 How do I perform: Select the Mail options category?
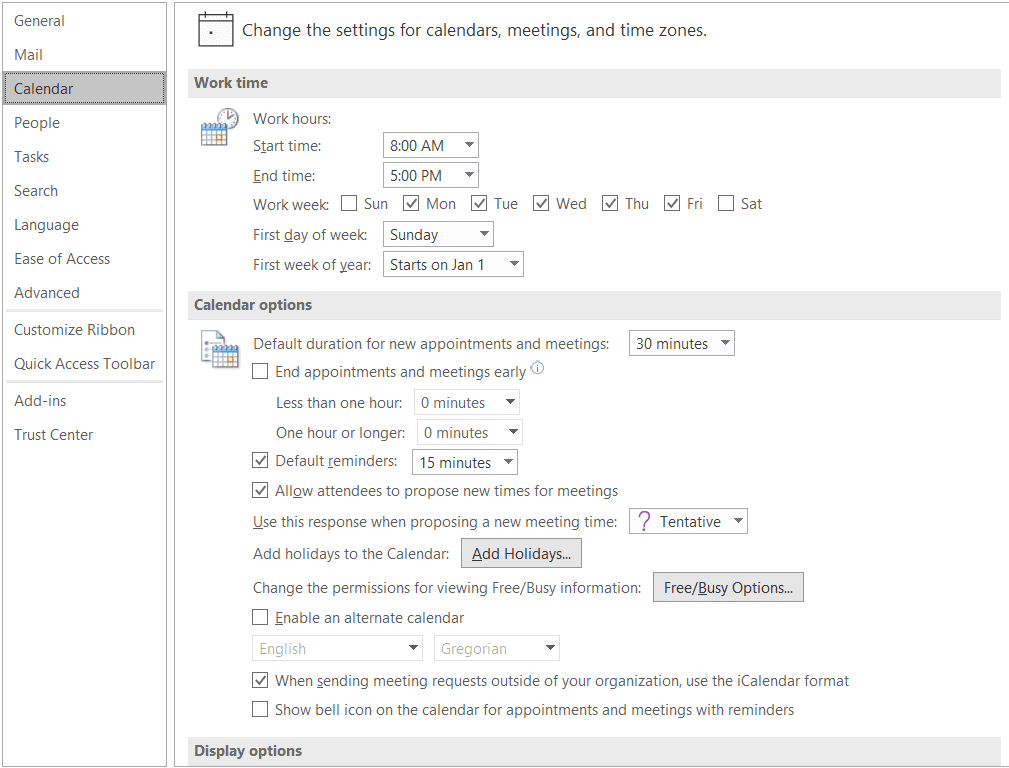(84, 55)
